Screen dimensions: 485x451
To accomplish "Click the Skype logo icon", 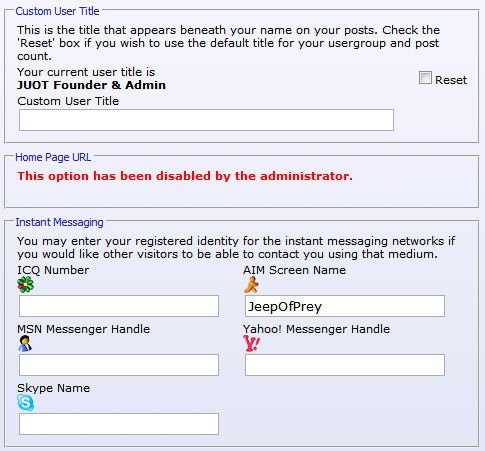I will tap(26, 403).
